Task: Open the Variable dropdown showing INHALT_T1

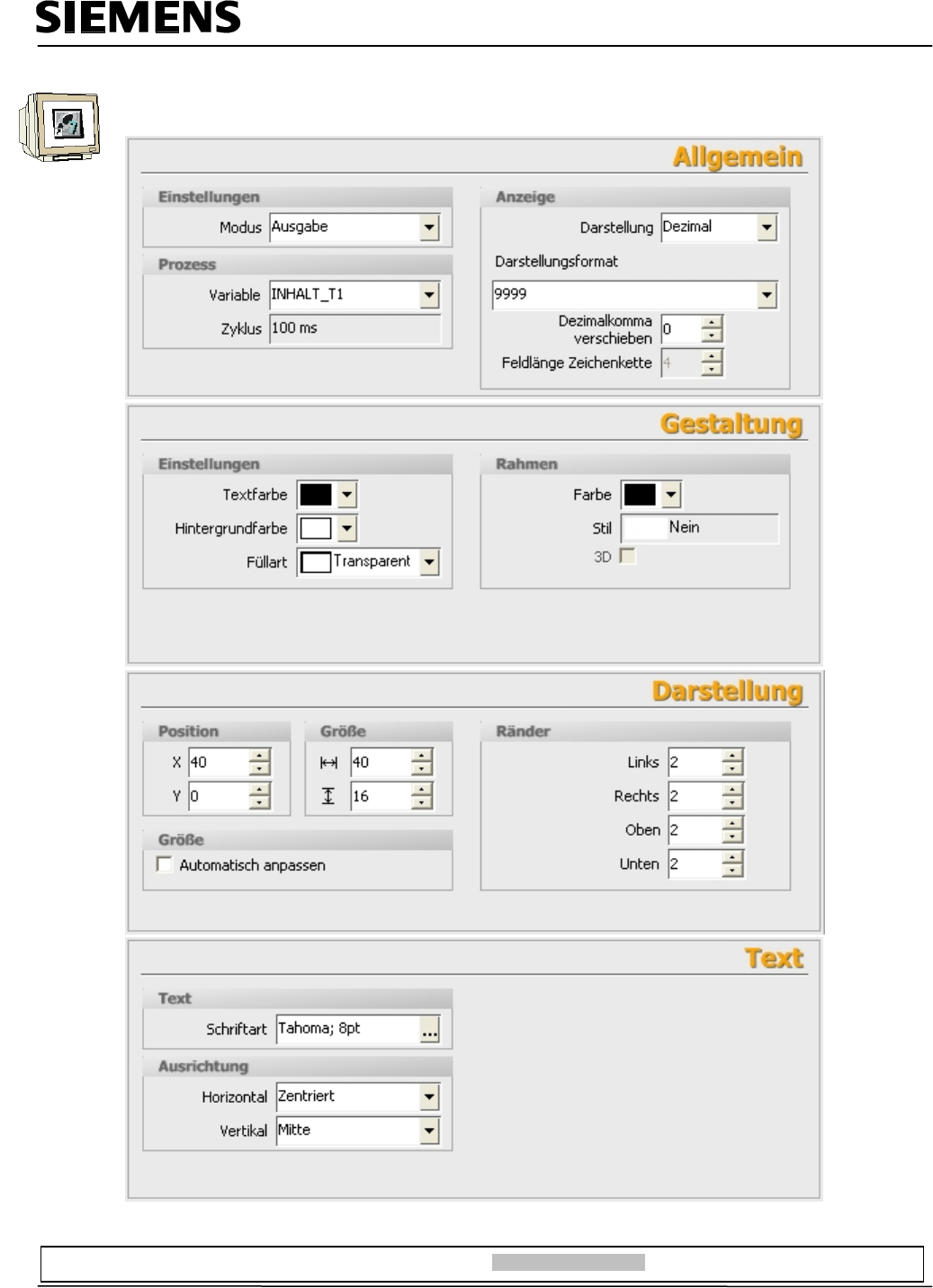Action: point(429,295)
